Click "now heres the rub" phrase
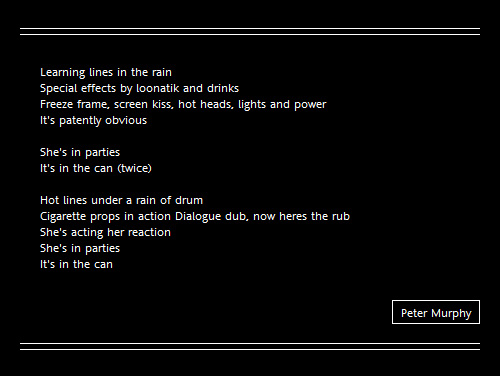The image size is (500, 376). point(301,216)
